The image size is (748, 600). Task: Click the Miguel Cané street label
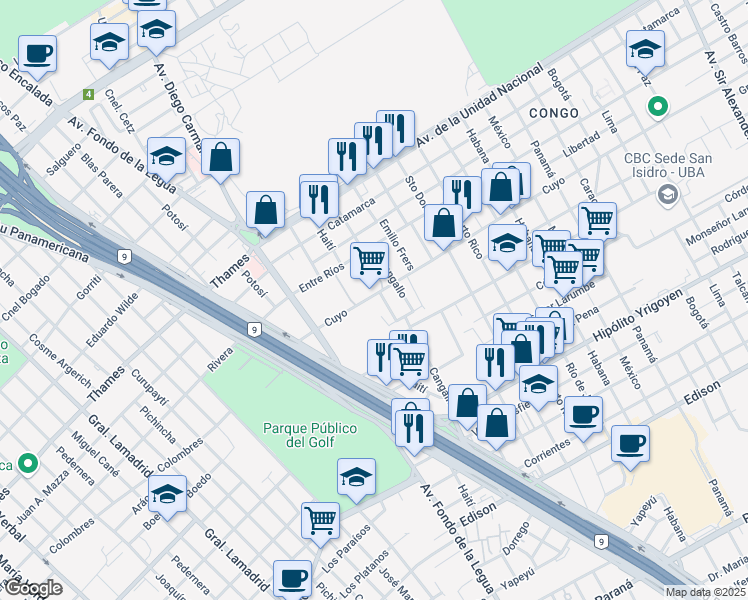tap(95, 454)
